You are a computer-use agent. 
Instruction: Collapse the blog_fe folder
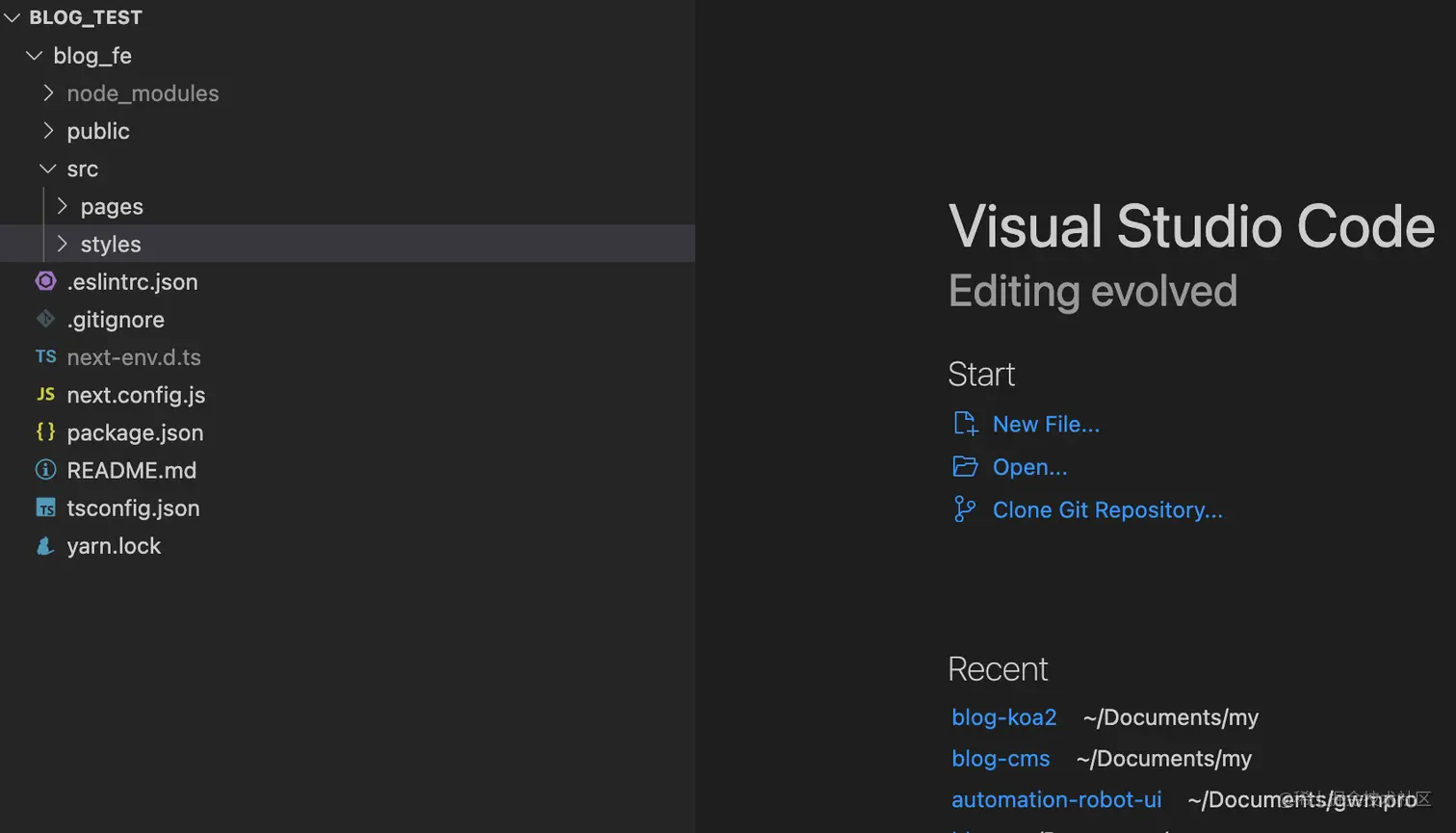pos(35,56)
